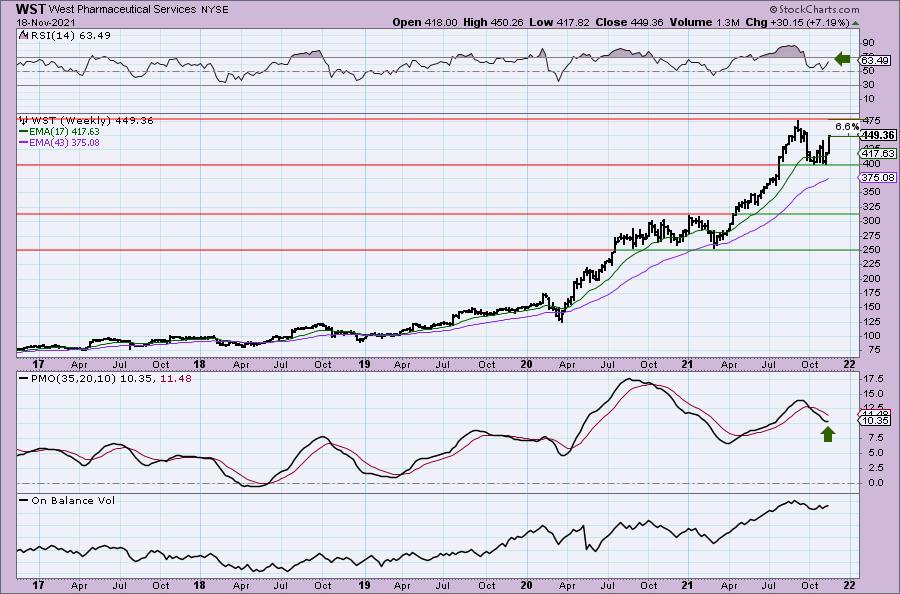The width and height of the screenshot is (900, 594).
Task: Click the line icon before RSI(14)
Action: pos(24,35)
